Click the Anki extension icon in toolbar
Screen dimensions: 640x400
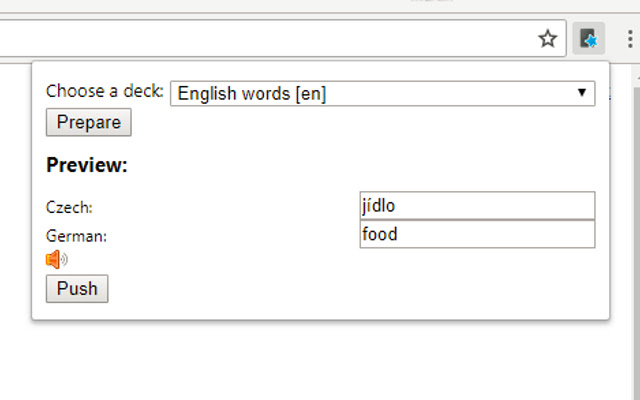(588, 39)
